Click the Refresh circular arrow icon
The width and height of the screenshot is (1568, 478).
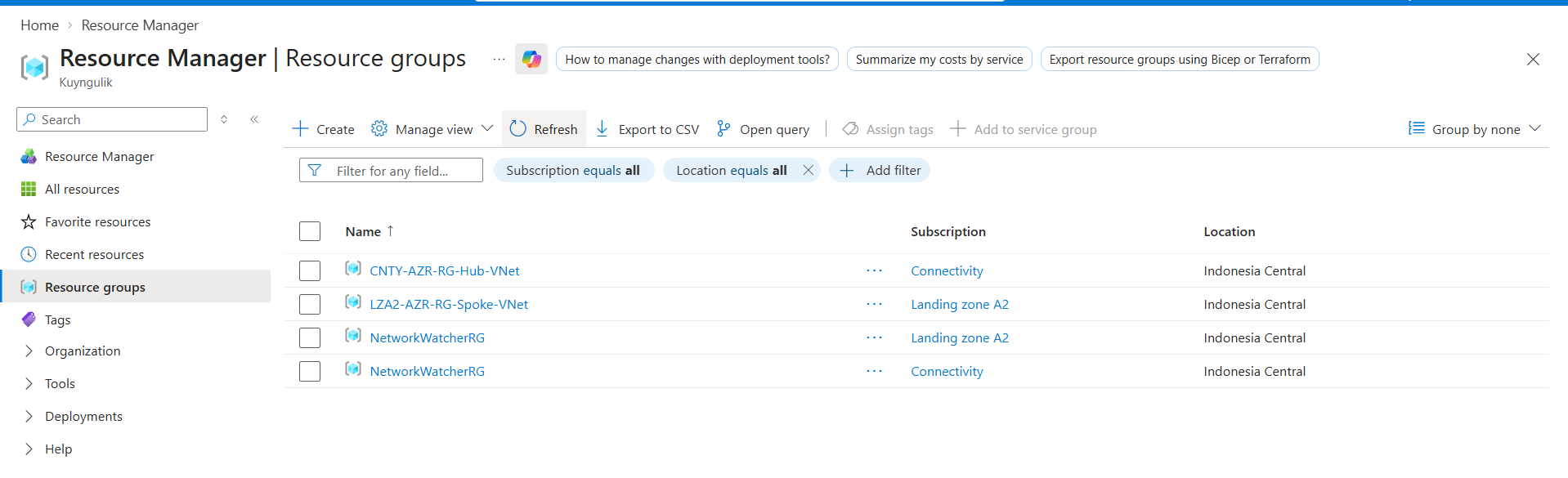pos(517,128)
